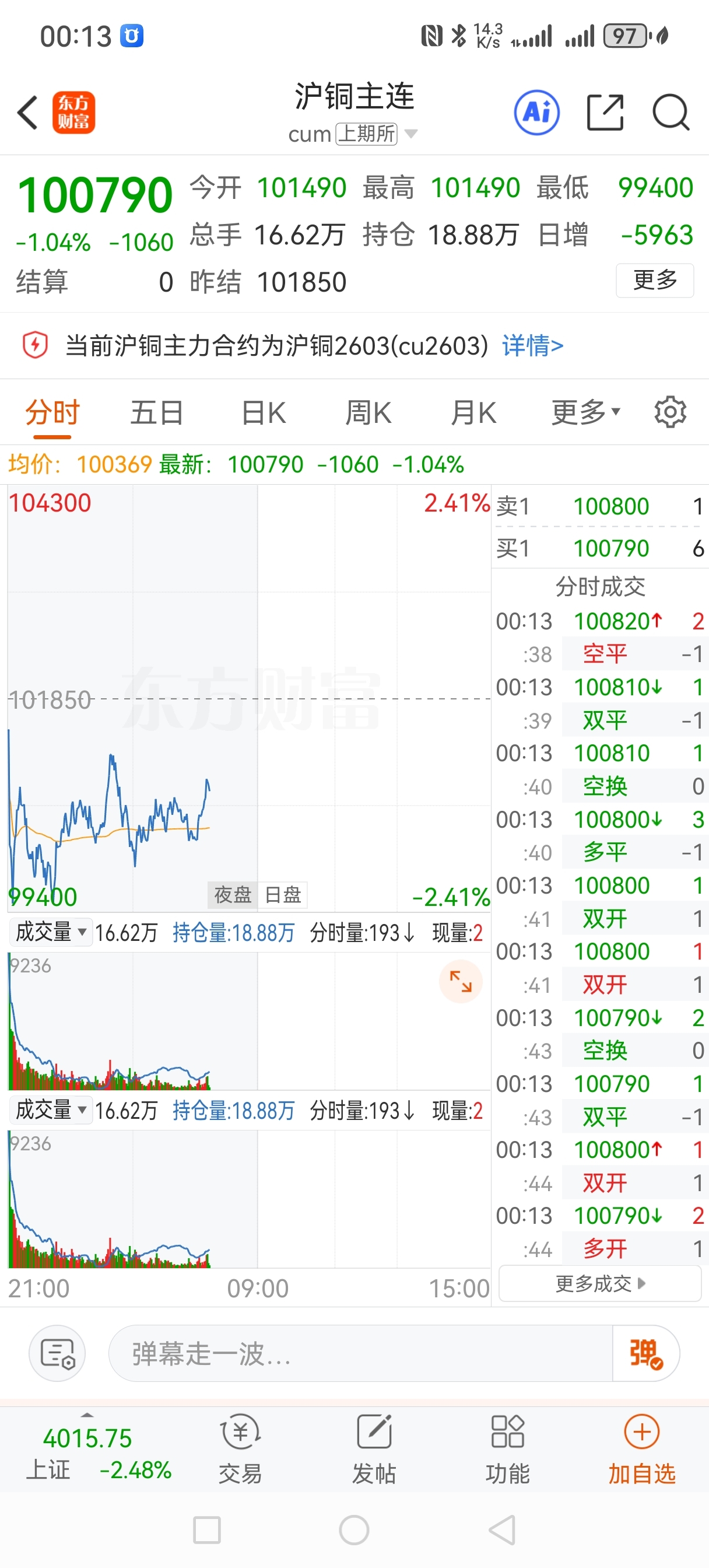This screenshot has width=709, height=1568.
Task: Focus the 弹幕走一波 input field
Action: [360, 1354]
